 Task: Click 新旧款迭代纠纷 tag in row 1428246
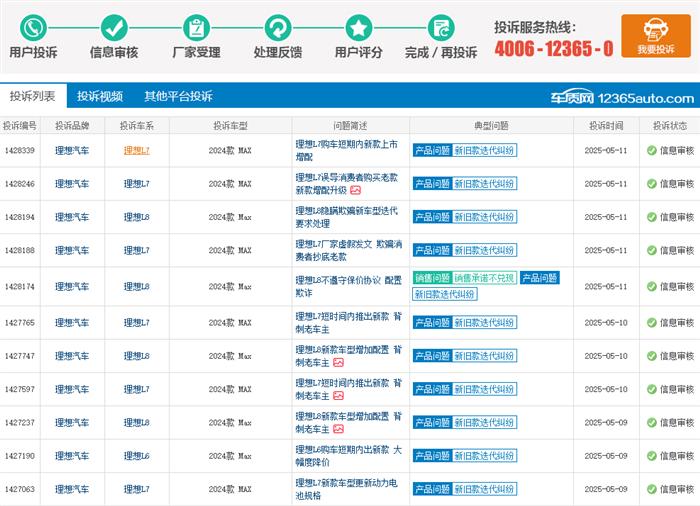(485, 184)
